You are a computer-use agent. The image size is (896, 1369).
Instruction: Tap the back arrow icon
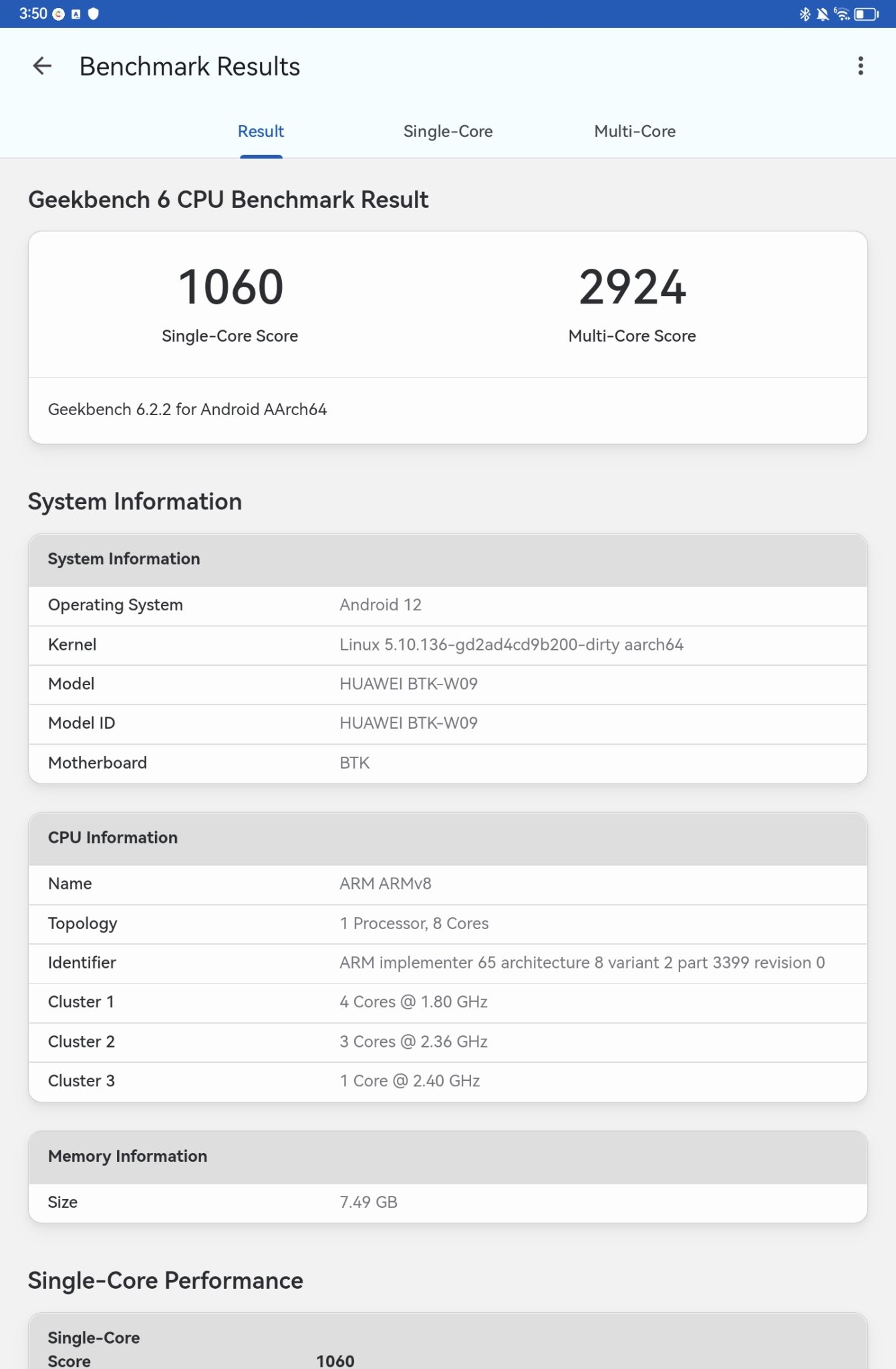[x=42, y=66]
